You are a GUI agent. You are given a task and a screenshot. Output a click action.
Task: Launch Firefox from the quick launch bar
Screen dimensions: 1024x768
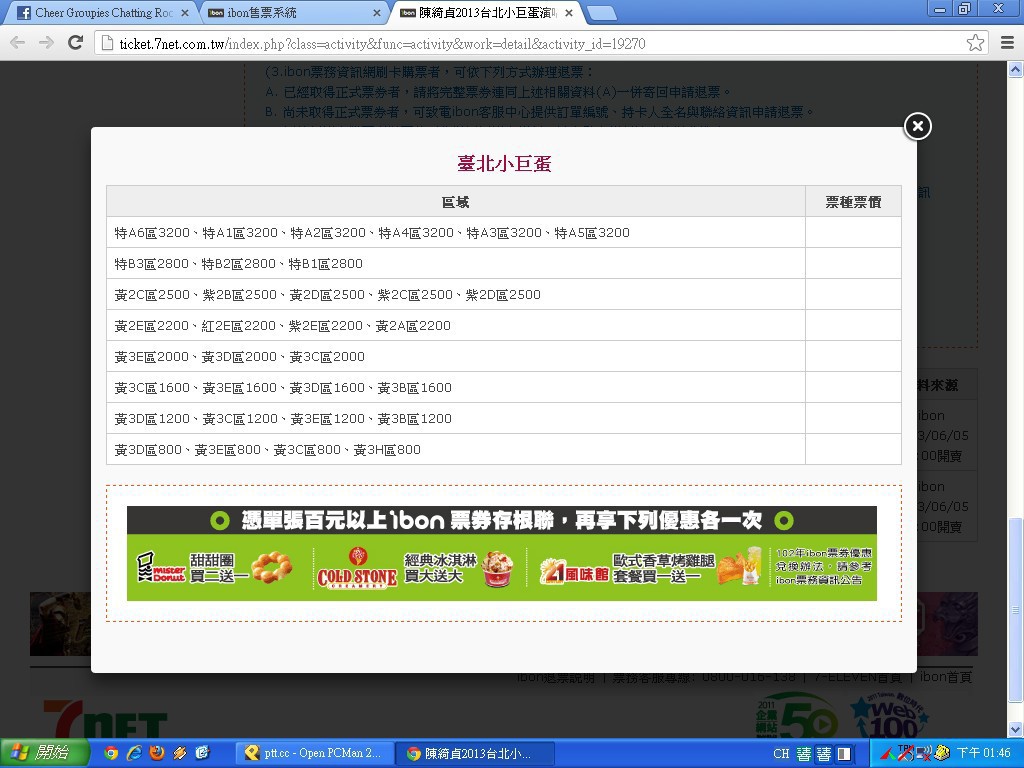pyautogui.click(x=157, y=753)
